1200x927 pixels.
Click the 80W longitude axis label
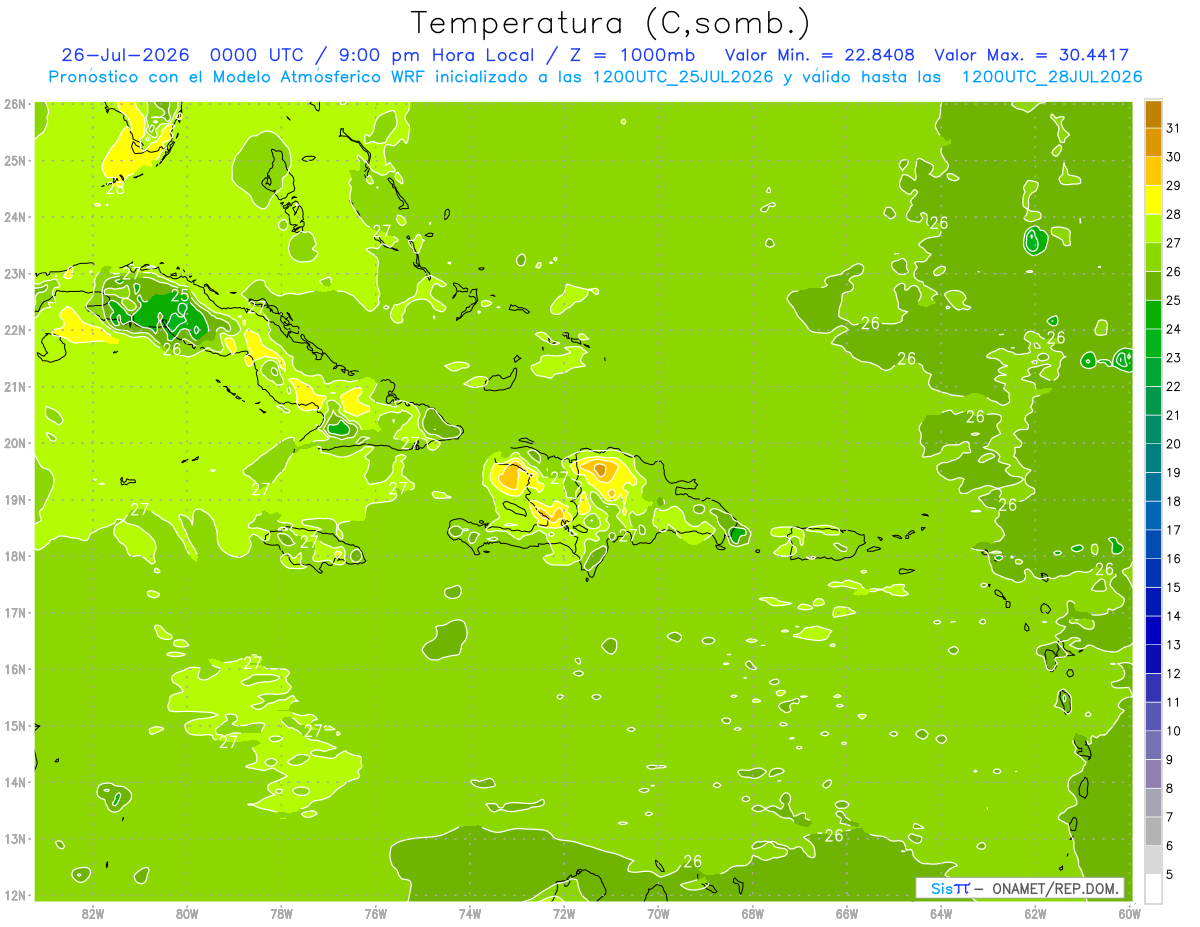point(187,912)
